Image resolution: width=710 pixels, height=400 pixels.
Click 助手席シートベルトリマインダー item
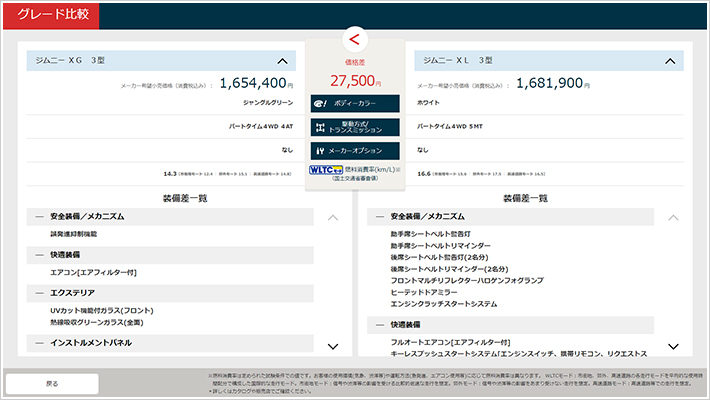click(x=441, y=246)
